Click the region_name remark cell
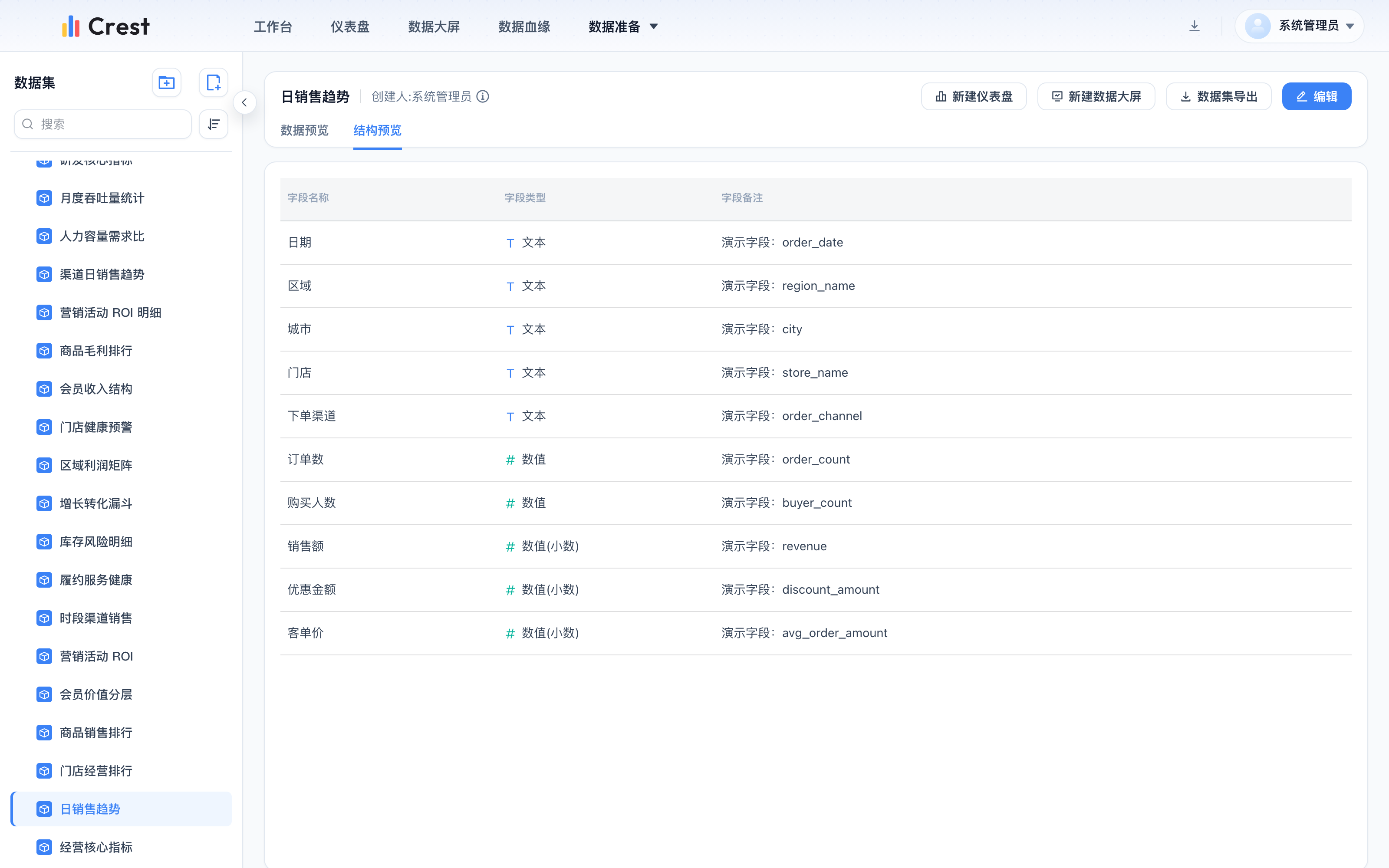Viewport: 1389px width, 868px height. point(788,286)
